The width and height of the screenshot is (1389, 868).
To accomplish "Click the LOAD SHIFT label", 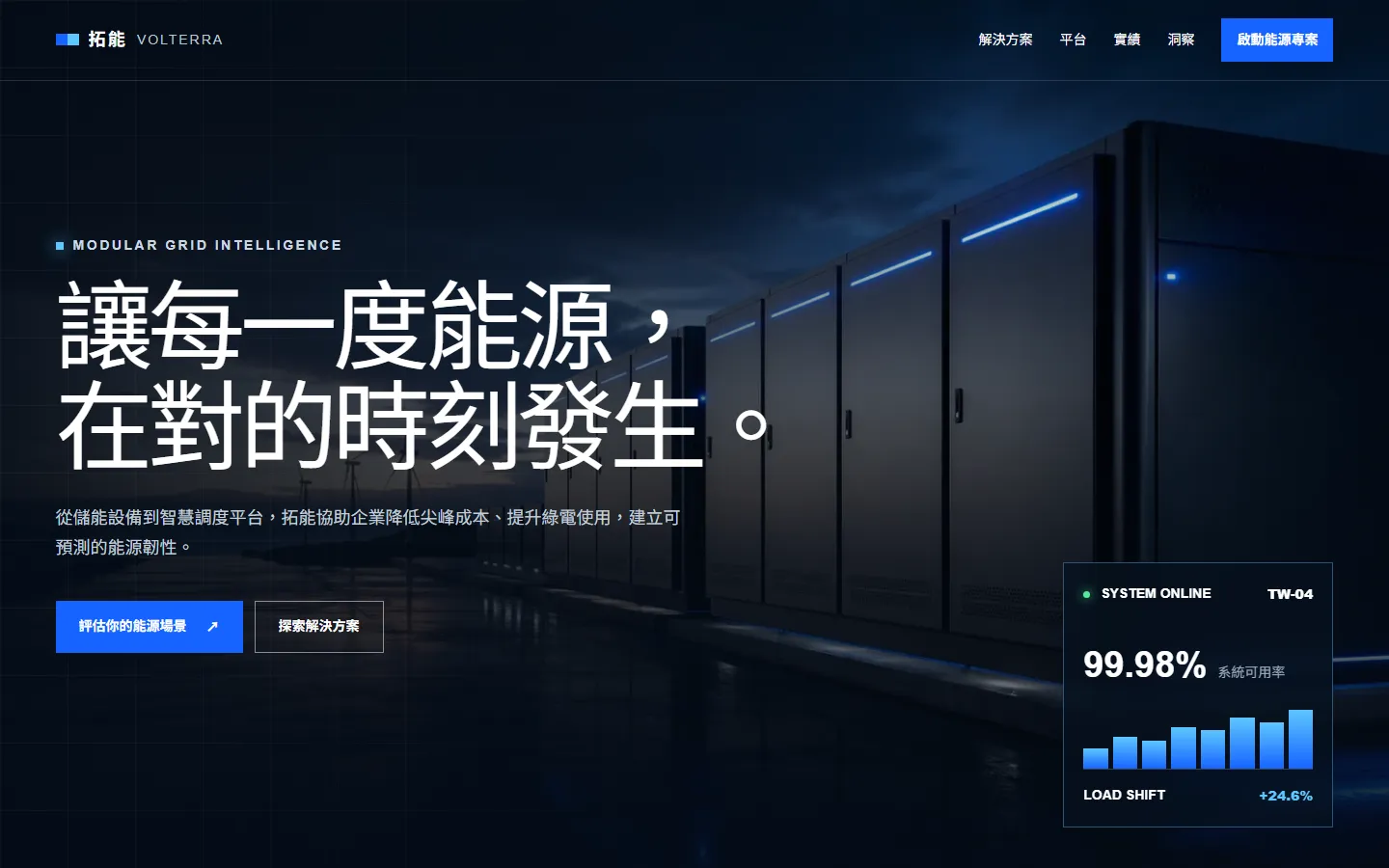I will click(x=1124, y=795).
